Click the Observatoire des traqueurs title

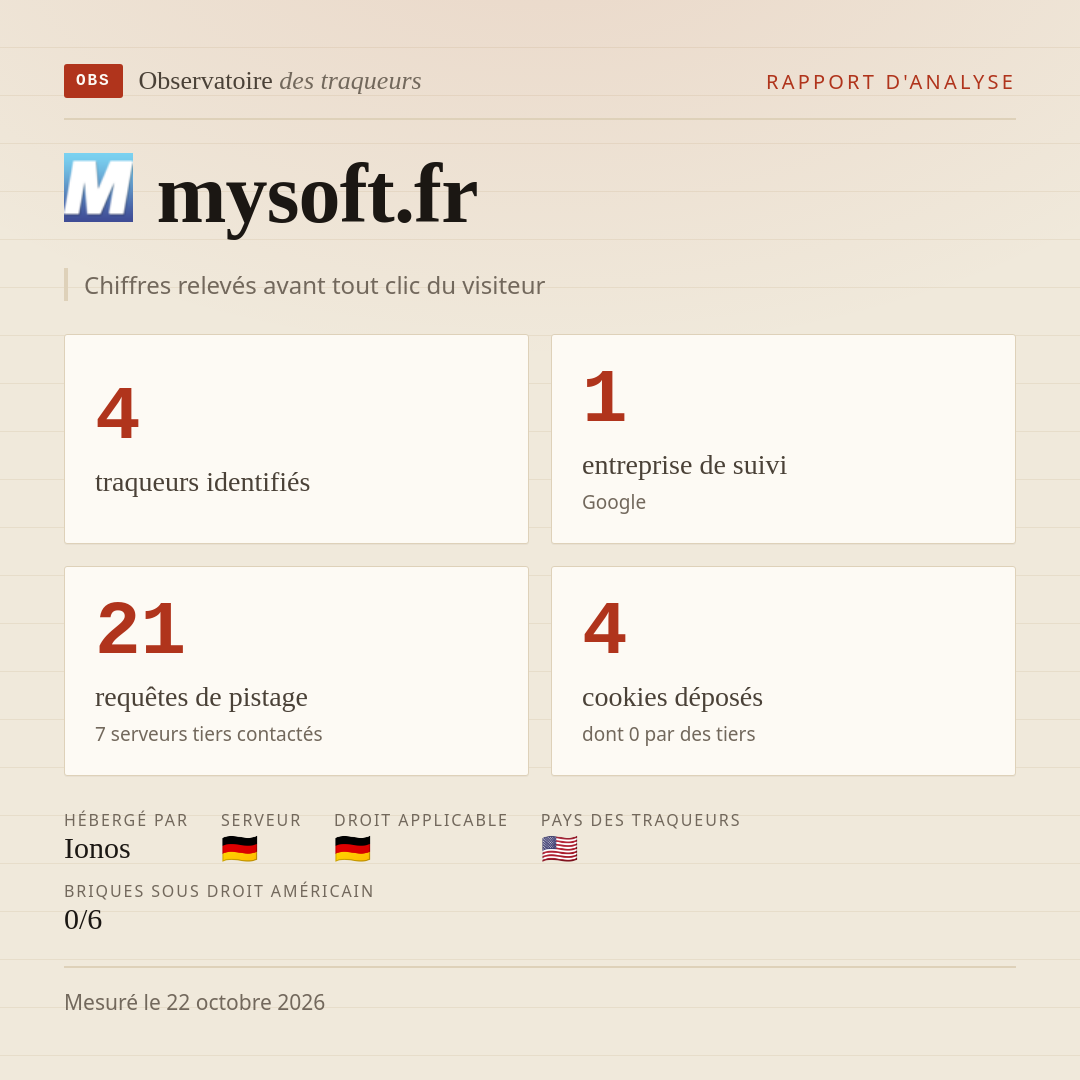point(280,81)
